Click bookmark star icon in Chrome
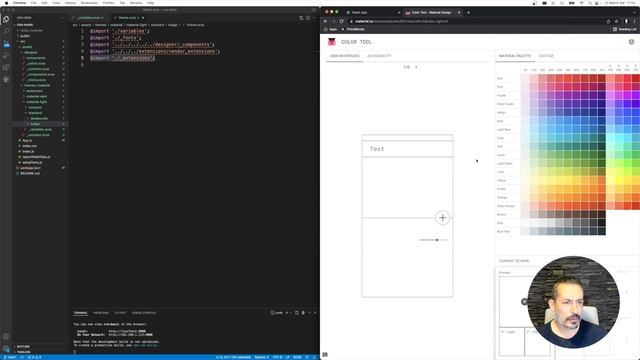Image resolution: width=640 pixels, height=360 pixels. click(617, 21)
